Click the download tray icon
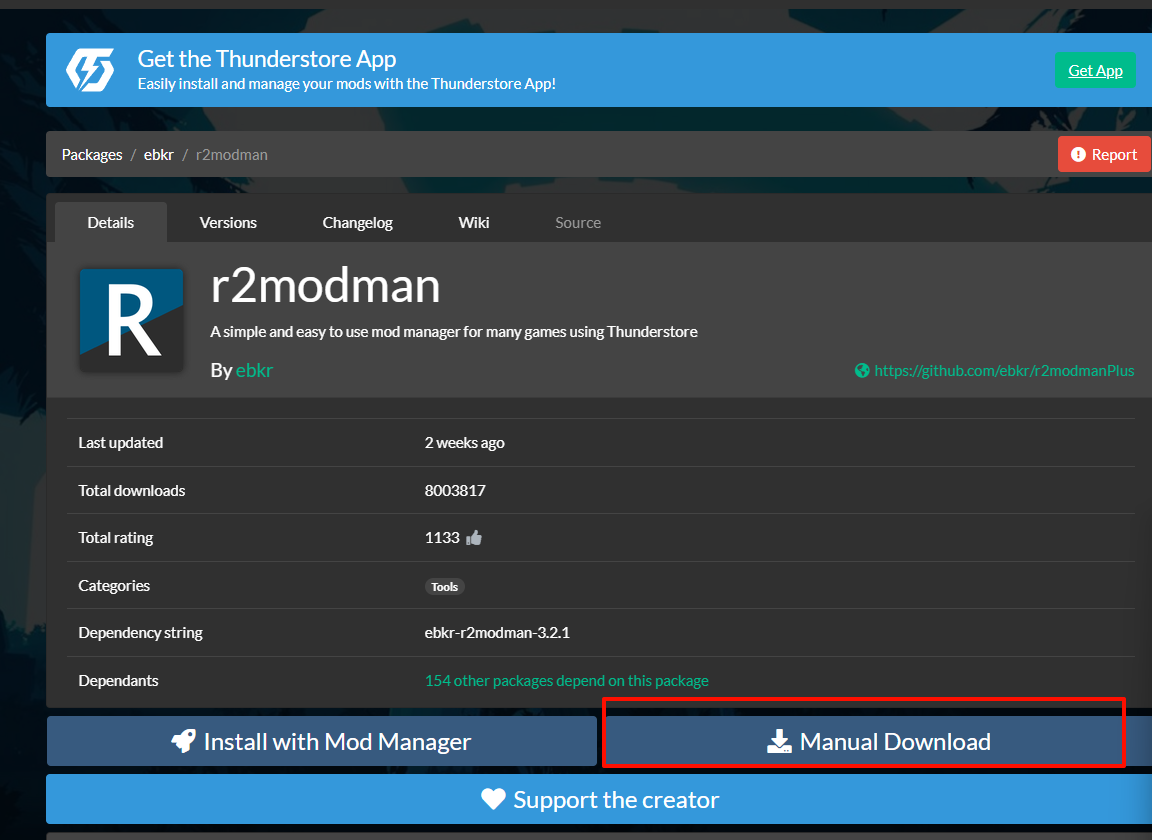 pyautogui.click(x=779, y=742)
